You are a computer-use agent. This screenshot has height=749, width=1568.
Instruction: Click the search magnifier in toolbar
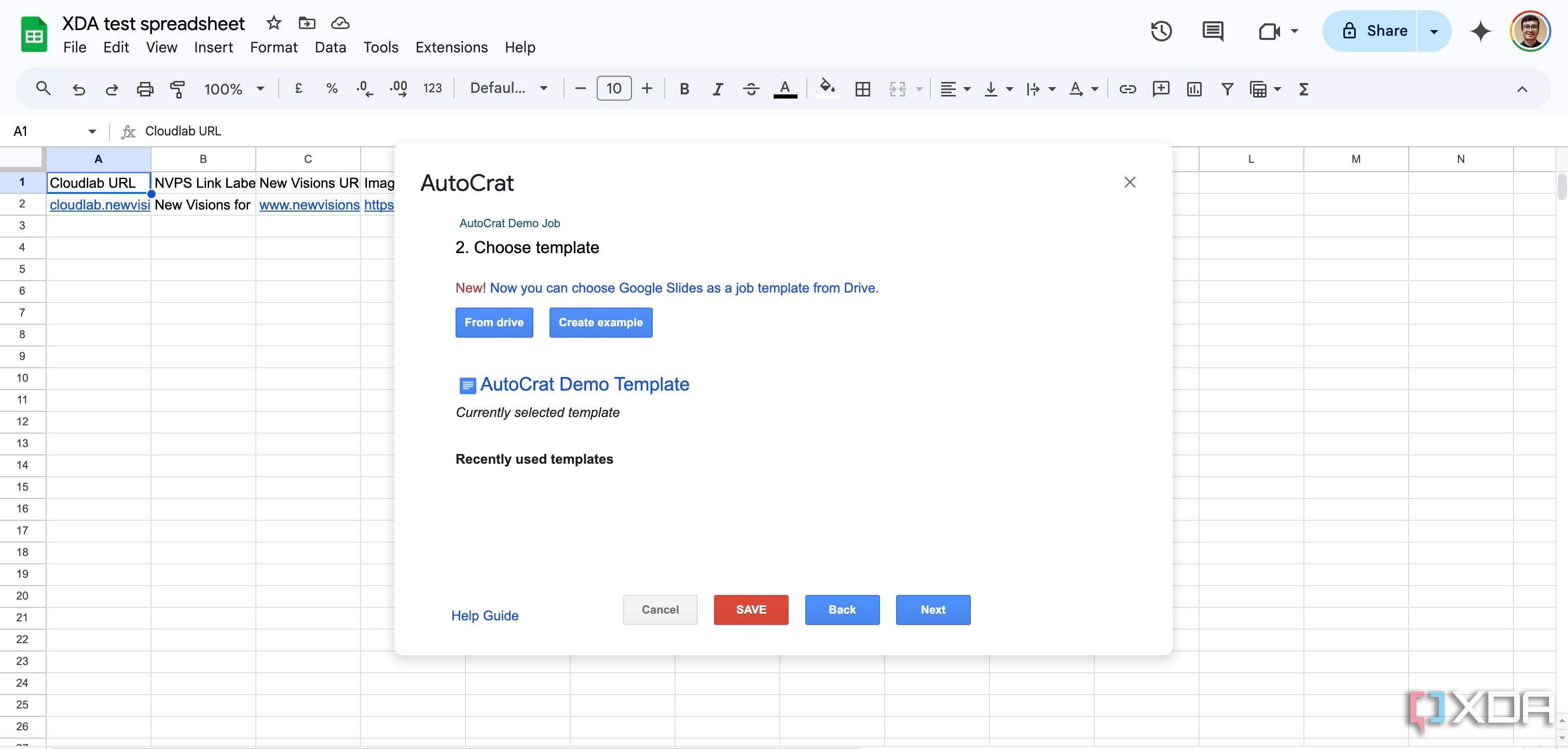(x=43, y=89)
